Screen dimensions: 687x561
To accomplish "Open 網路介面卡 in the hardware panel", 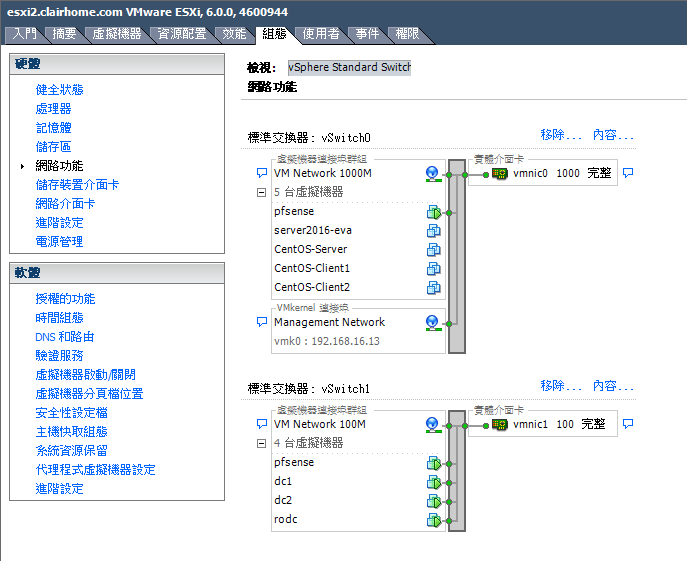I will coord(65,204).
